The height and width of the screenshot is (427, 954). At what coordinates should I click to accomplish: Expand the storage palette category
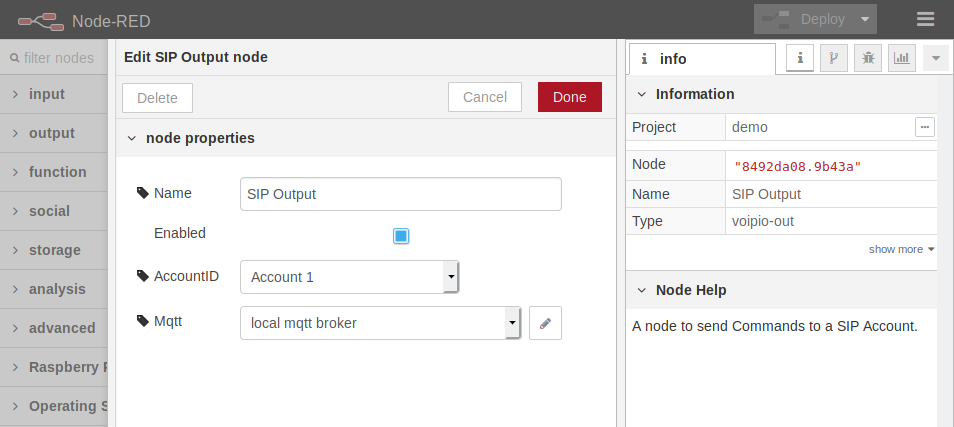[x=54, y=250]
